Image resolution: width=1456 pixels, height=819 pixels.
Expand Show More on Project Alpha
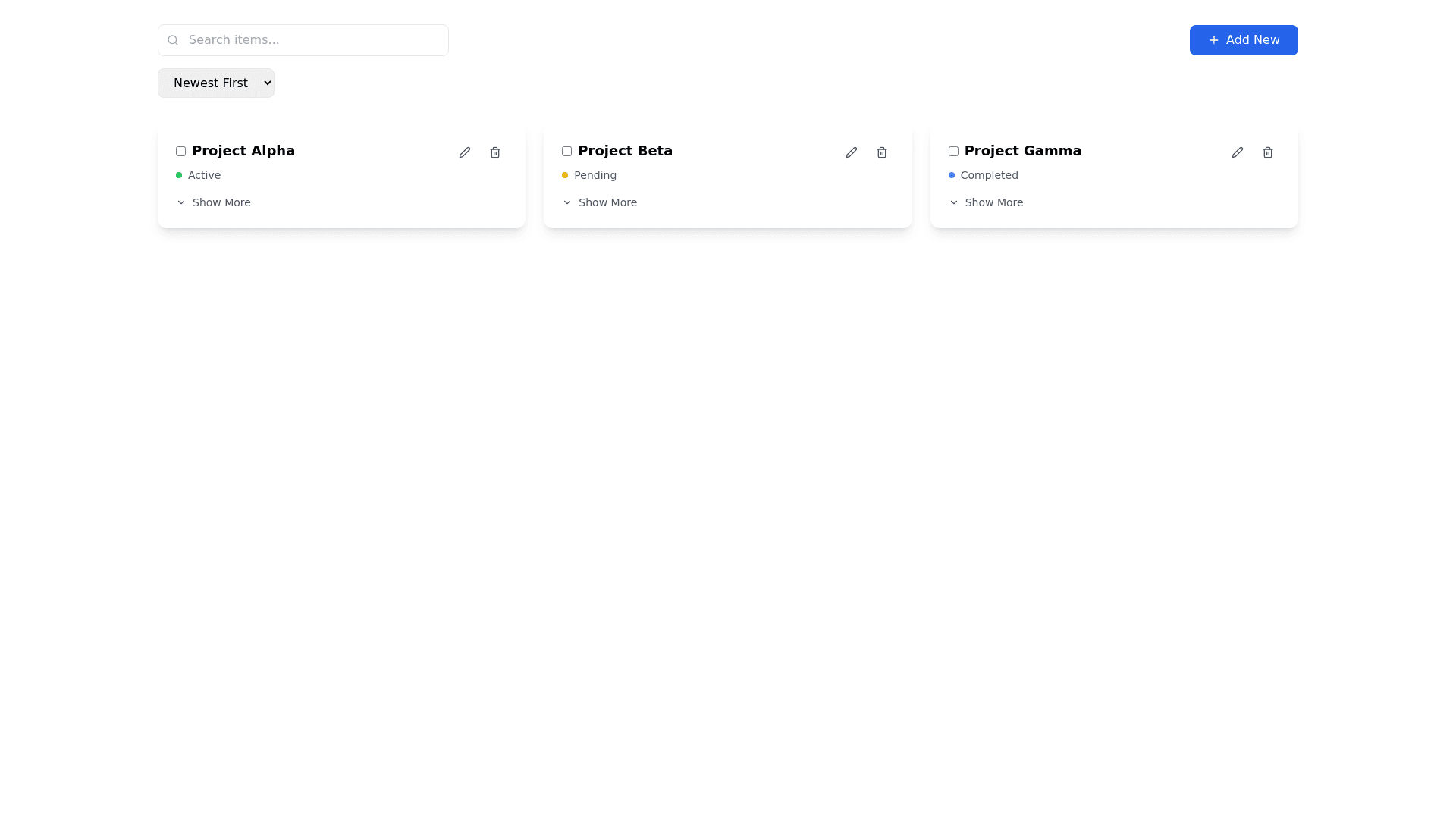214,202
